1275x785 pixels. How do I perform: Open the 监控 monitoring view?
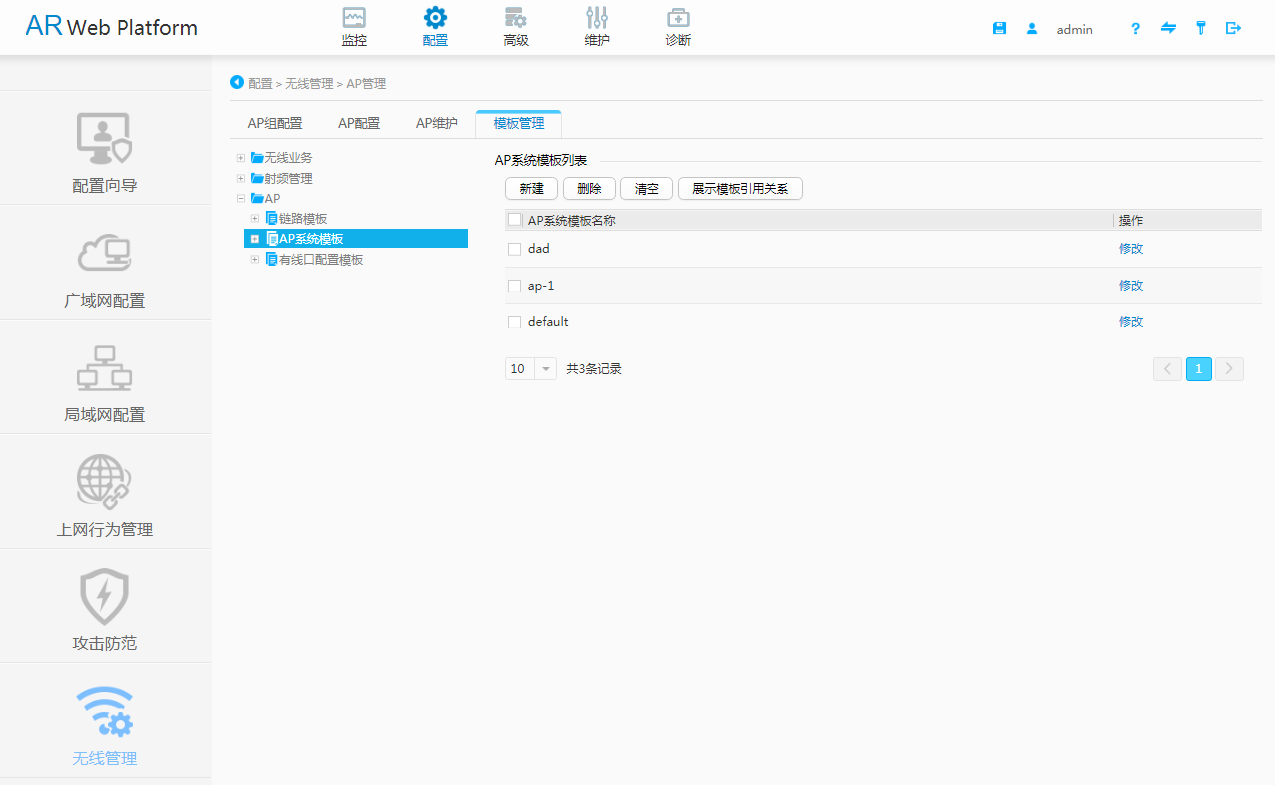pyautogui.click(x=354, y=25)
